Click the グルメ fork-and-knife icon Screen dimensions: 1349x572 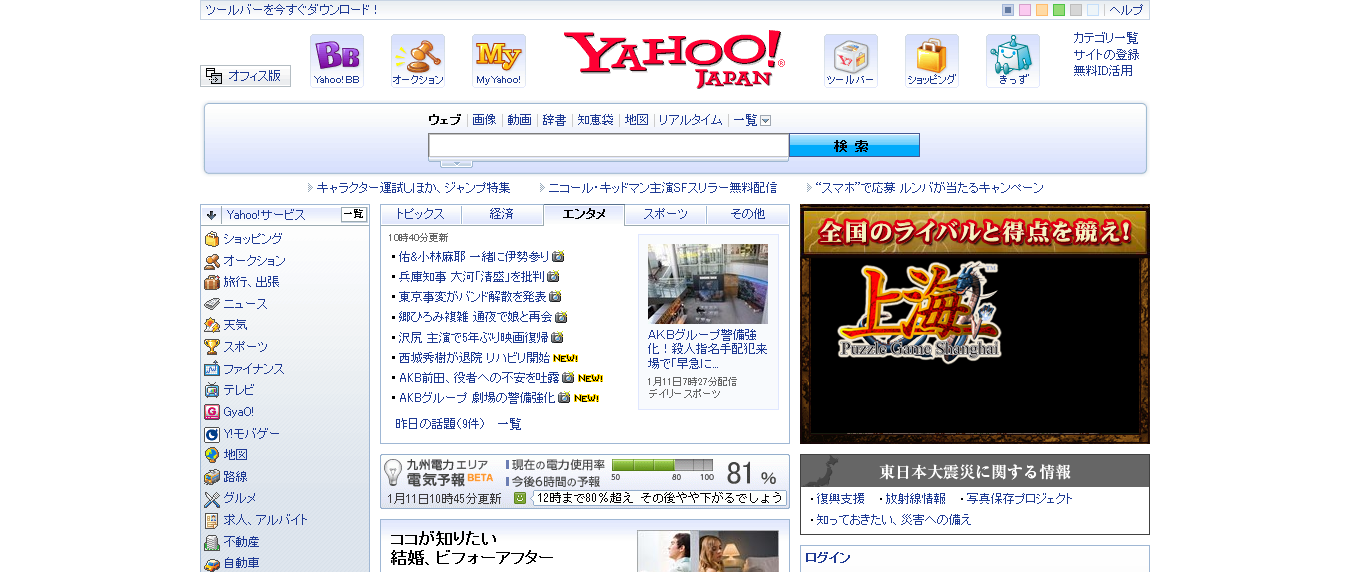tap(212, 498)
